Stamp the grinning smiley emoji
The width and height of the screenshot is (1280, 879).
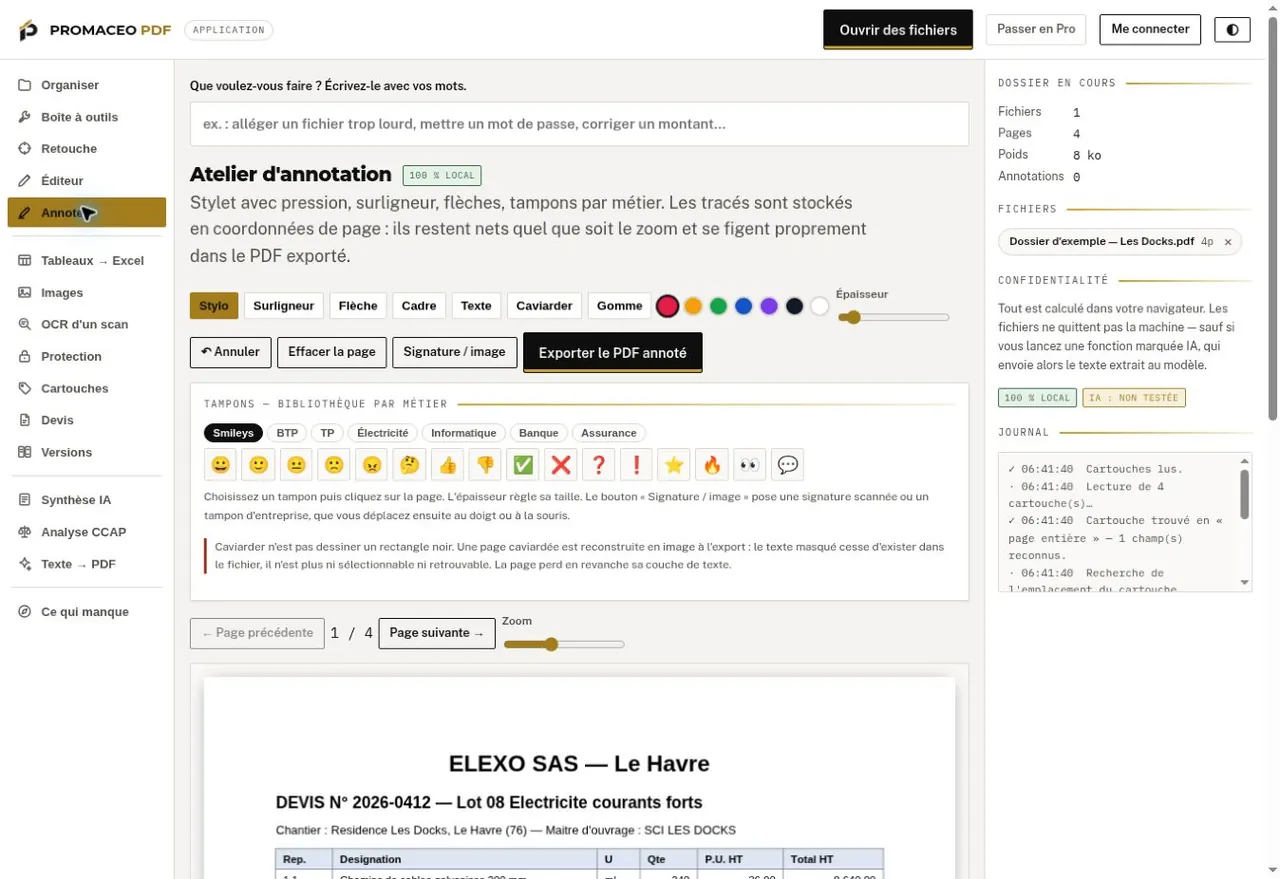(x=220, y=465)
